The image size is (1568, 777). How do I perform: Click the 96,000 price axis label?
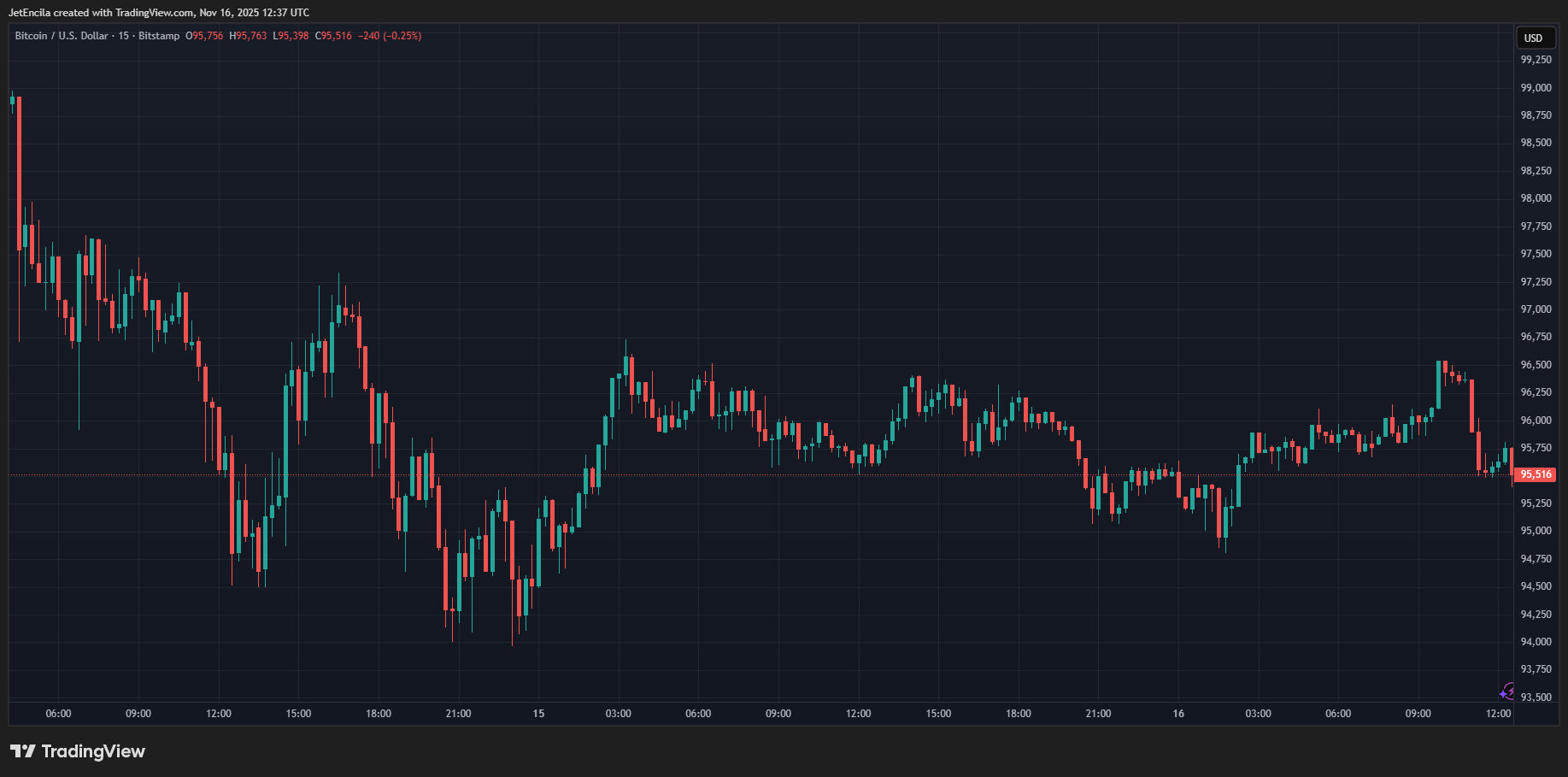coord(1536,421)
